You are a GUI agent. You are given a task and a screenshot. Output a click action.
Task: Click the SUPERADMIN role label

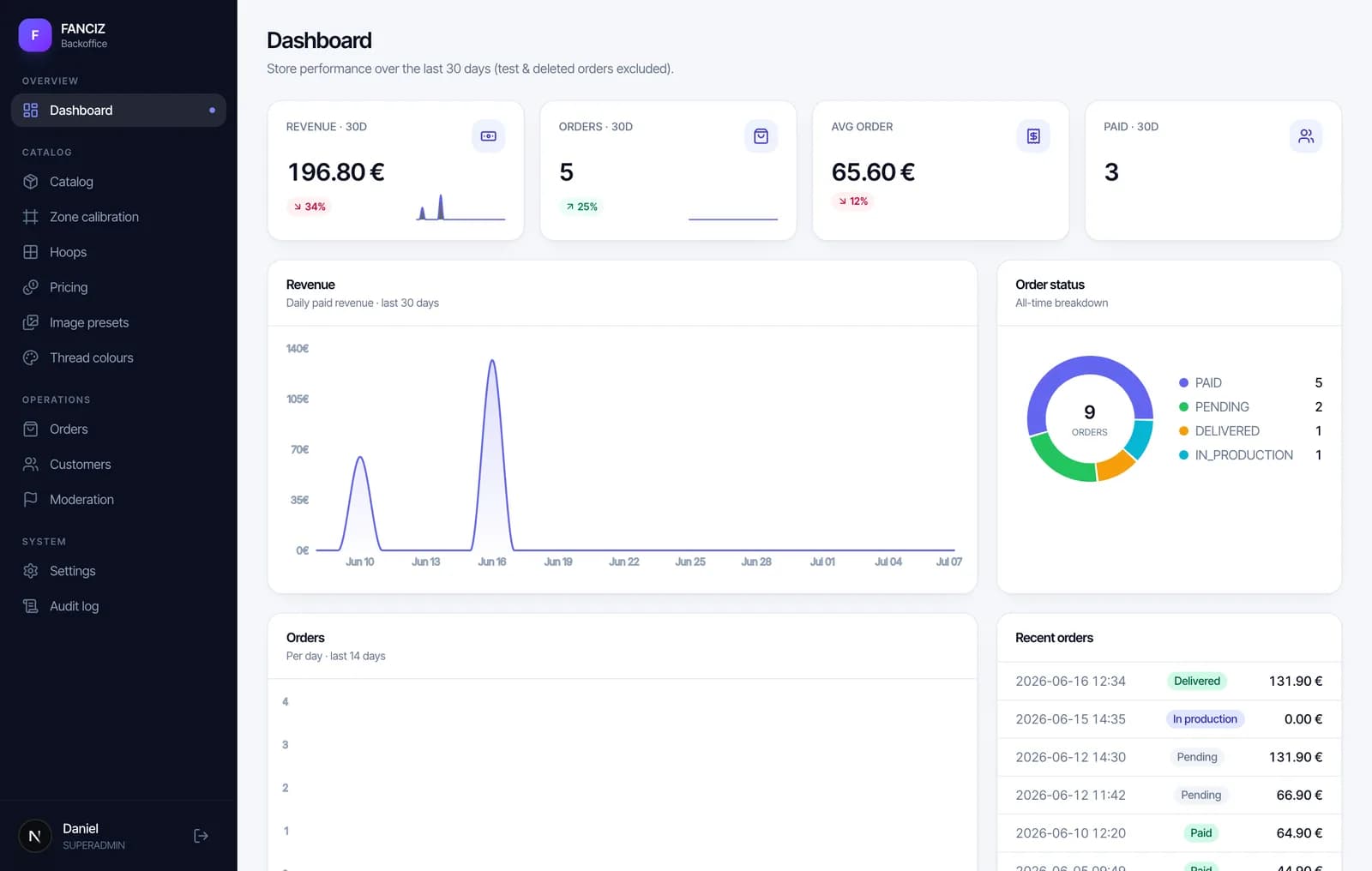point(93,845)
